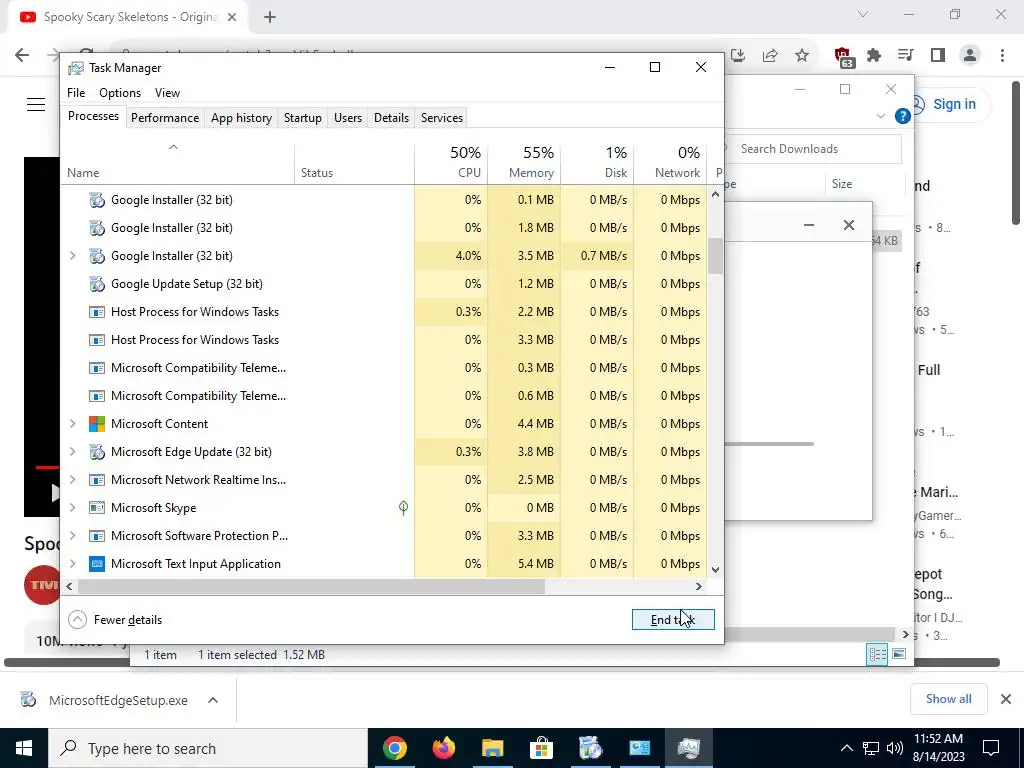1024x768 pixels.
Task: Switch Explorer to details view icon
Action: pos(877,654)
